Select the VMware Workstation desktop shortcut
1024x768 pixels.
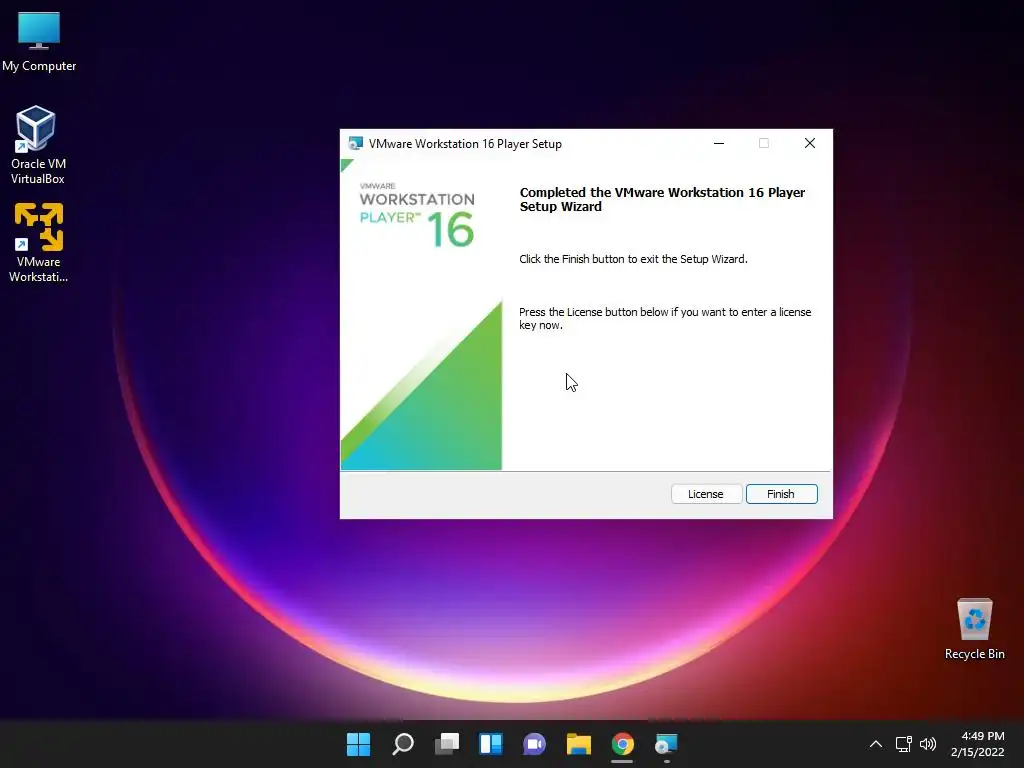[38, 243]
